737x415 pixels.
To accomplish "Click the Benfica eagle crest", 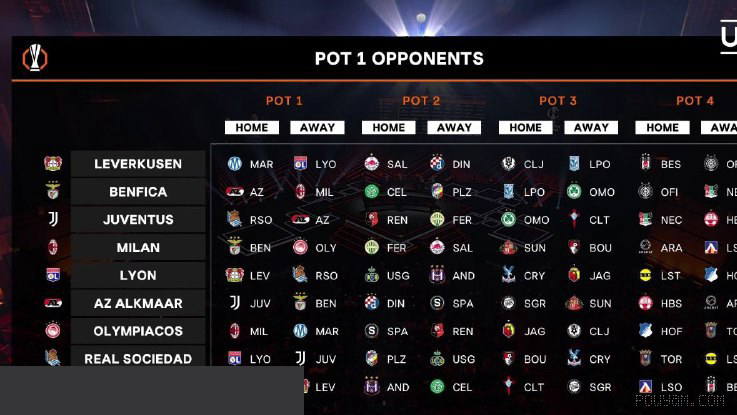I will pos(53,191).
